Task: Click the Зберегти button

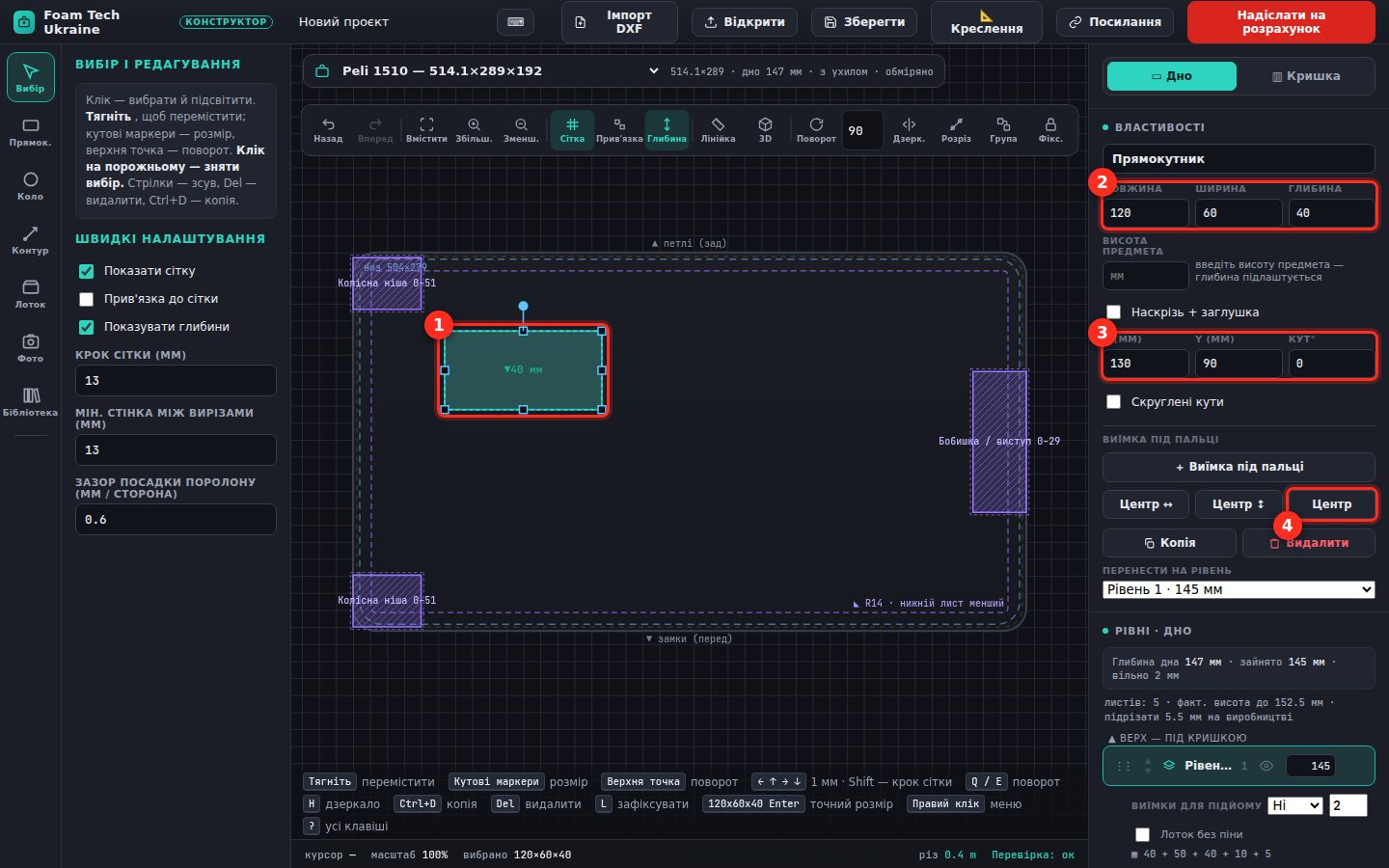Action: coord(864,22)
